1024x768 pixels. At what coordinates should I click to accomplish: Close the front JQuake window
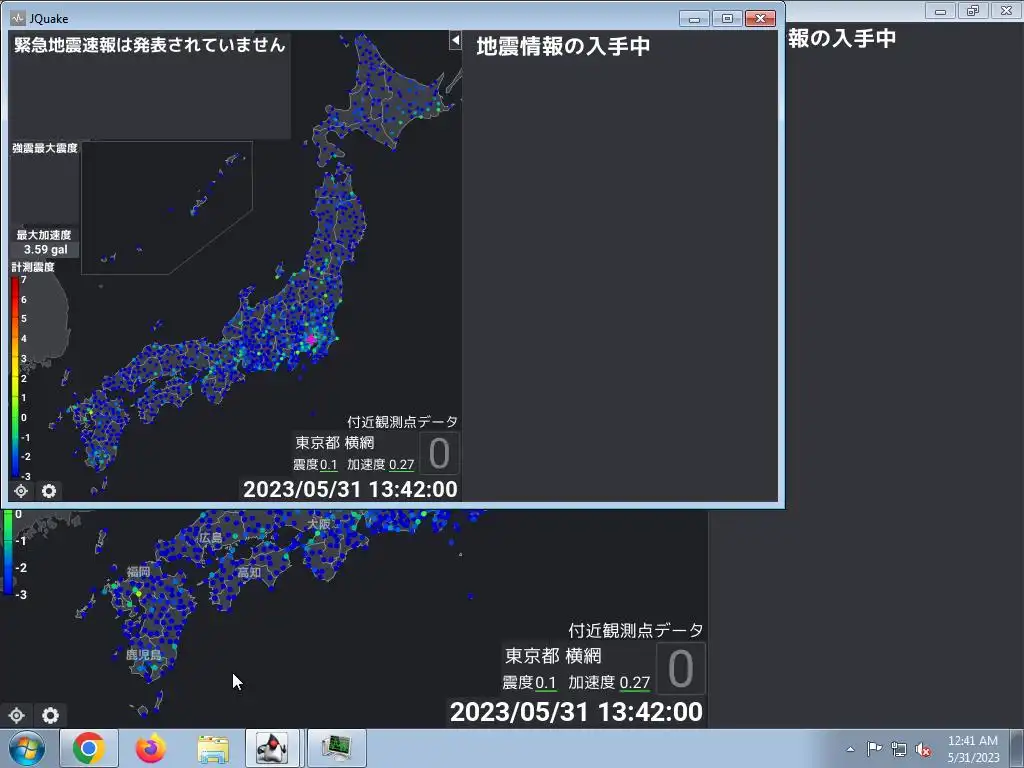point(760,18)
